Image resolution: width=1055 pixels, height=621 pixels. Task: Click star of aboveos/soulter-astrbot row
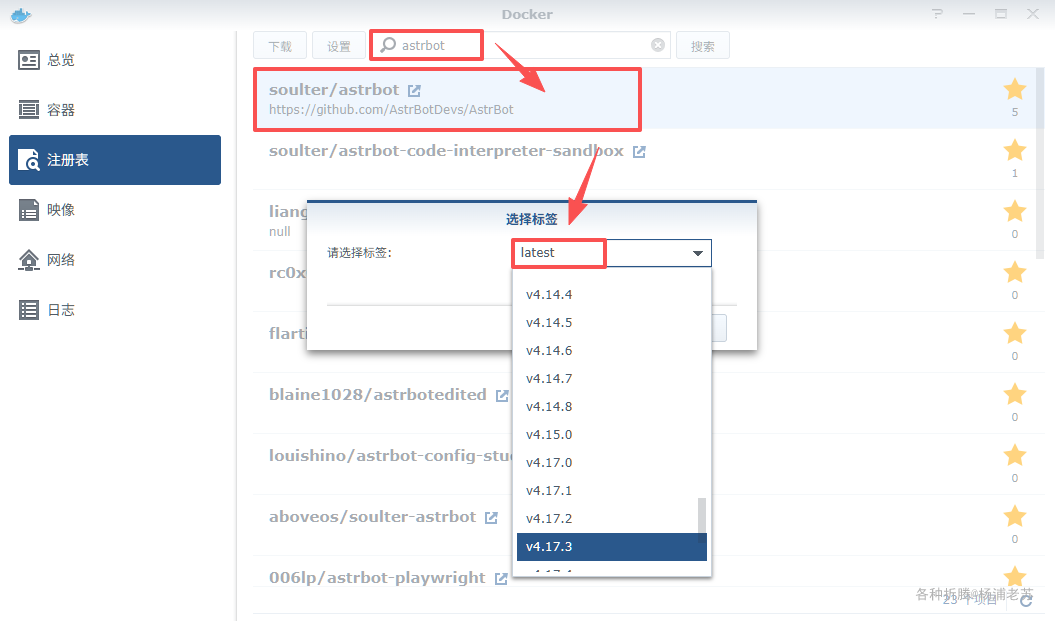(x=1015, y=516)
